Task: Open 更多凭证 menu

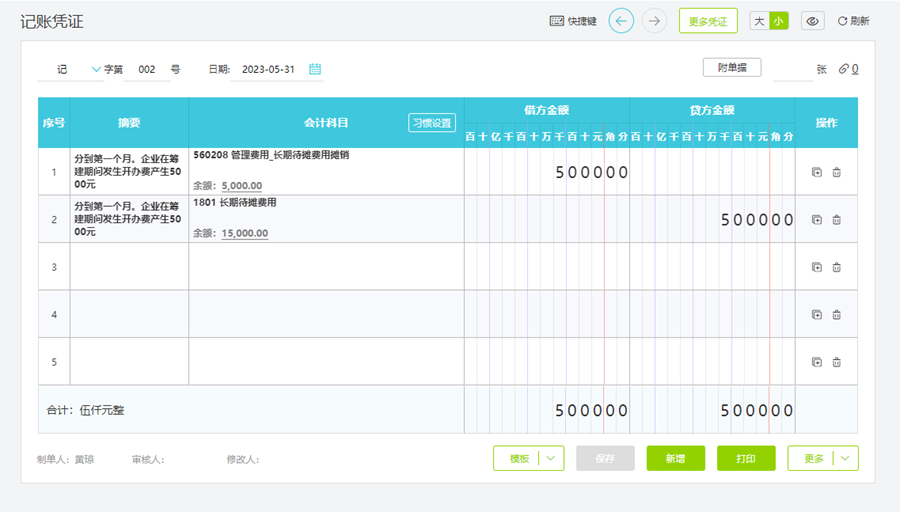Action: 708,21
